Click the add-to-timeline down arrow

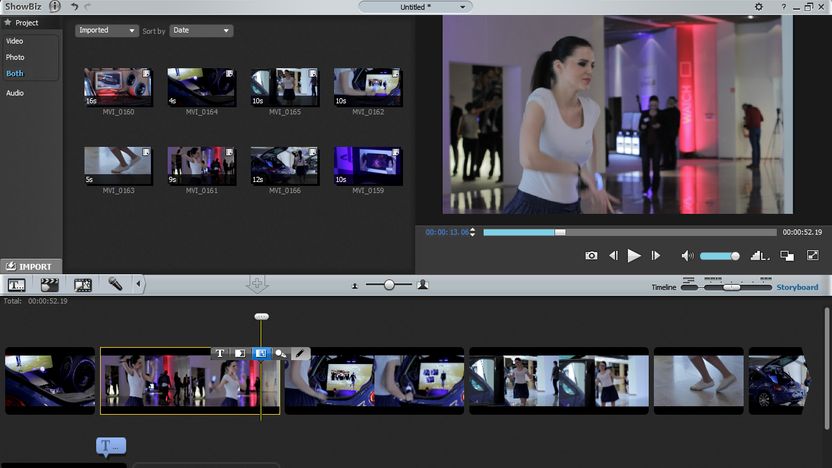[257, 284]
